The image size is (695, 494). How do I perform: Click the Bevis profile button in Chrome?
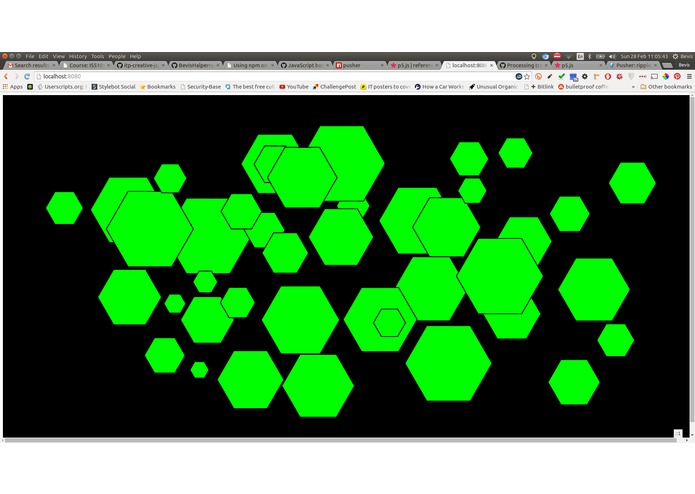coord(684,65)
